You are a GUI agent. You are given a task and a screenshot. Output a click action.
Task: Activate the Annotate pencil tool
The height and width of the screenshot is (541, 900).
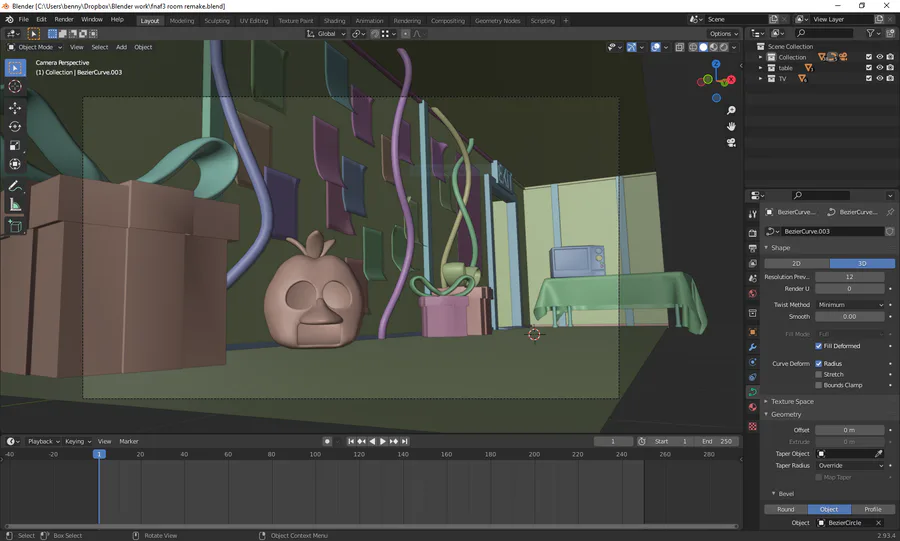tap(15, 186)
